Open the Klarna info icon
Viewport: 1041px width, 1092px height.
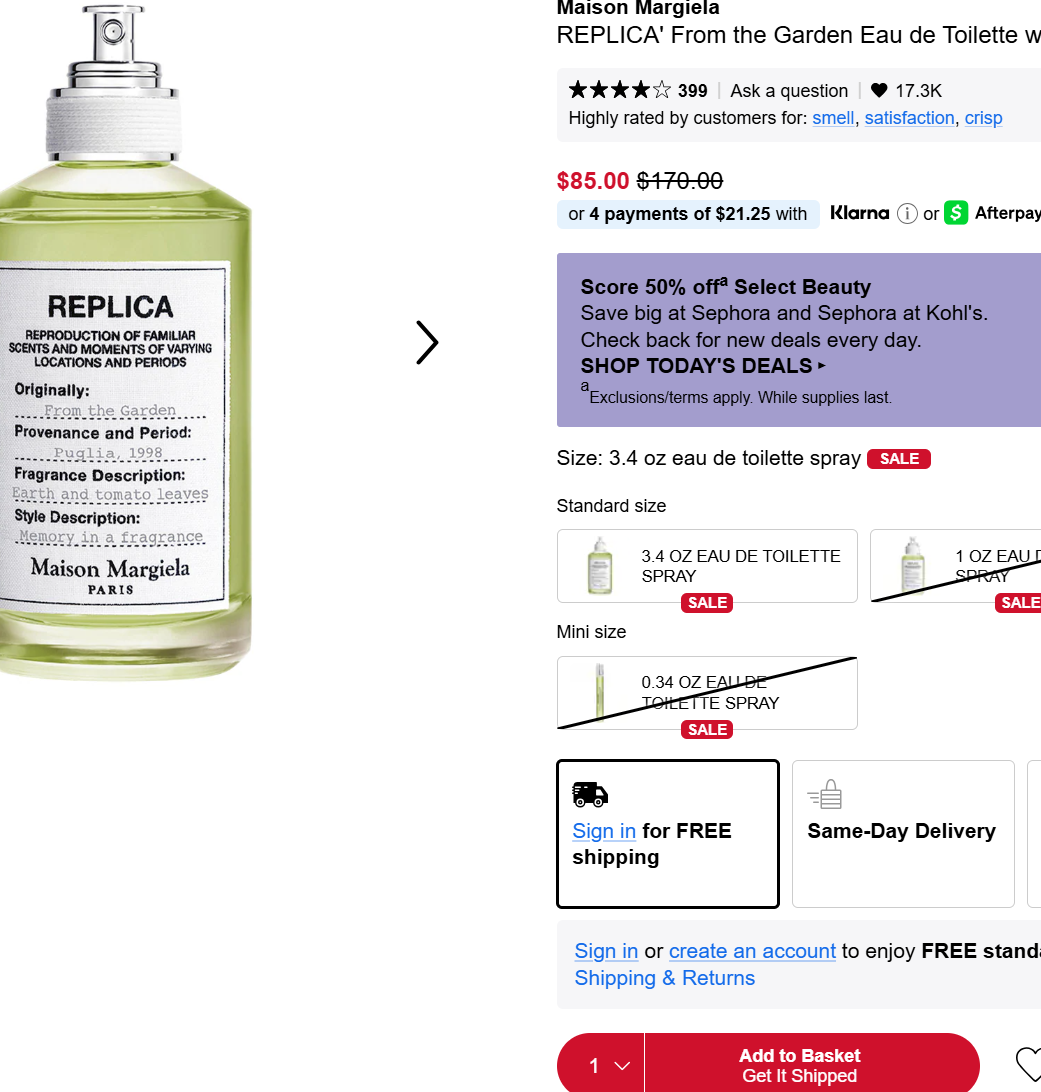pyautogui.click(x=908, y=213)
